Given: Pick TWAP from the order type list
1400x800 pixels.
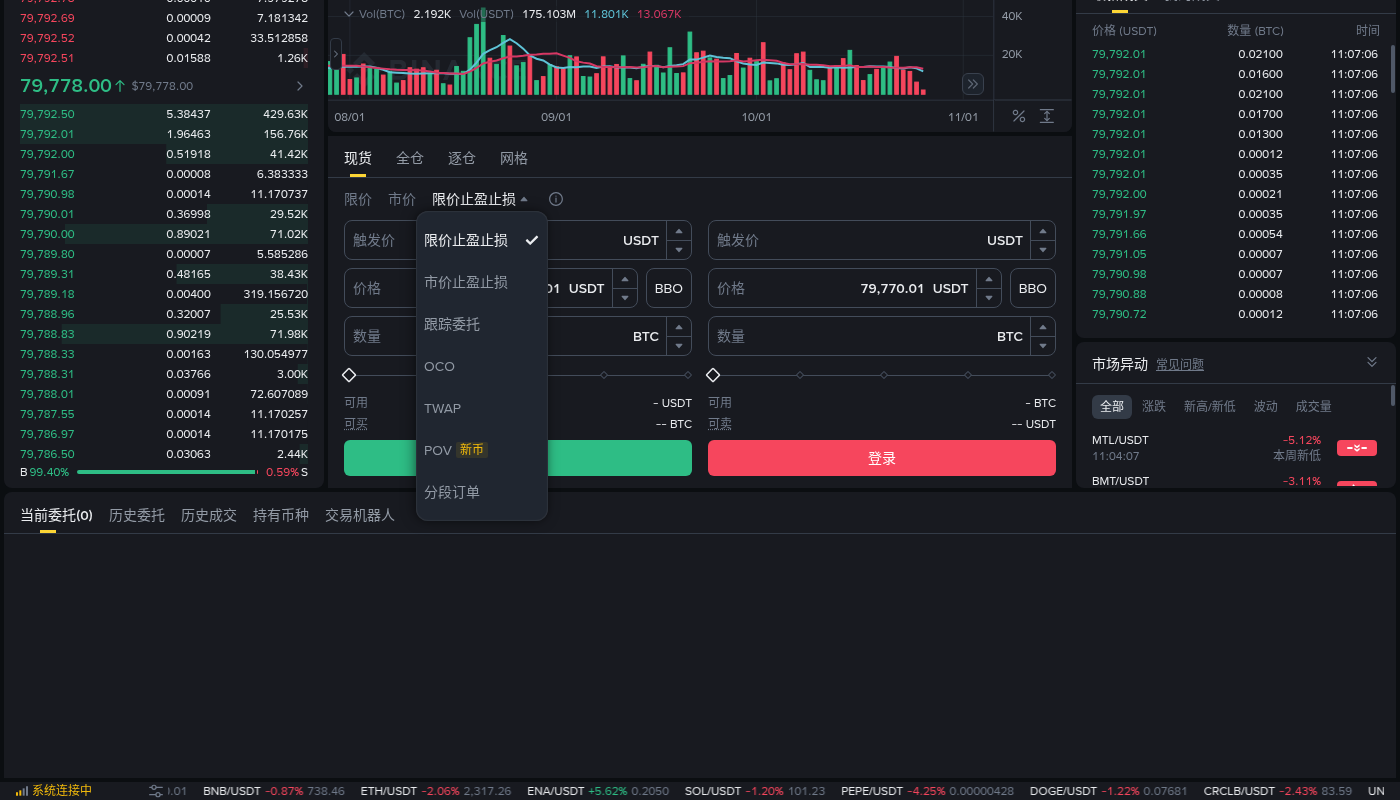Looking at the screenshot, I should [x=482, y=408].
